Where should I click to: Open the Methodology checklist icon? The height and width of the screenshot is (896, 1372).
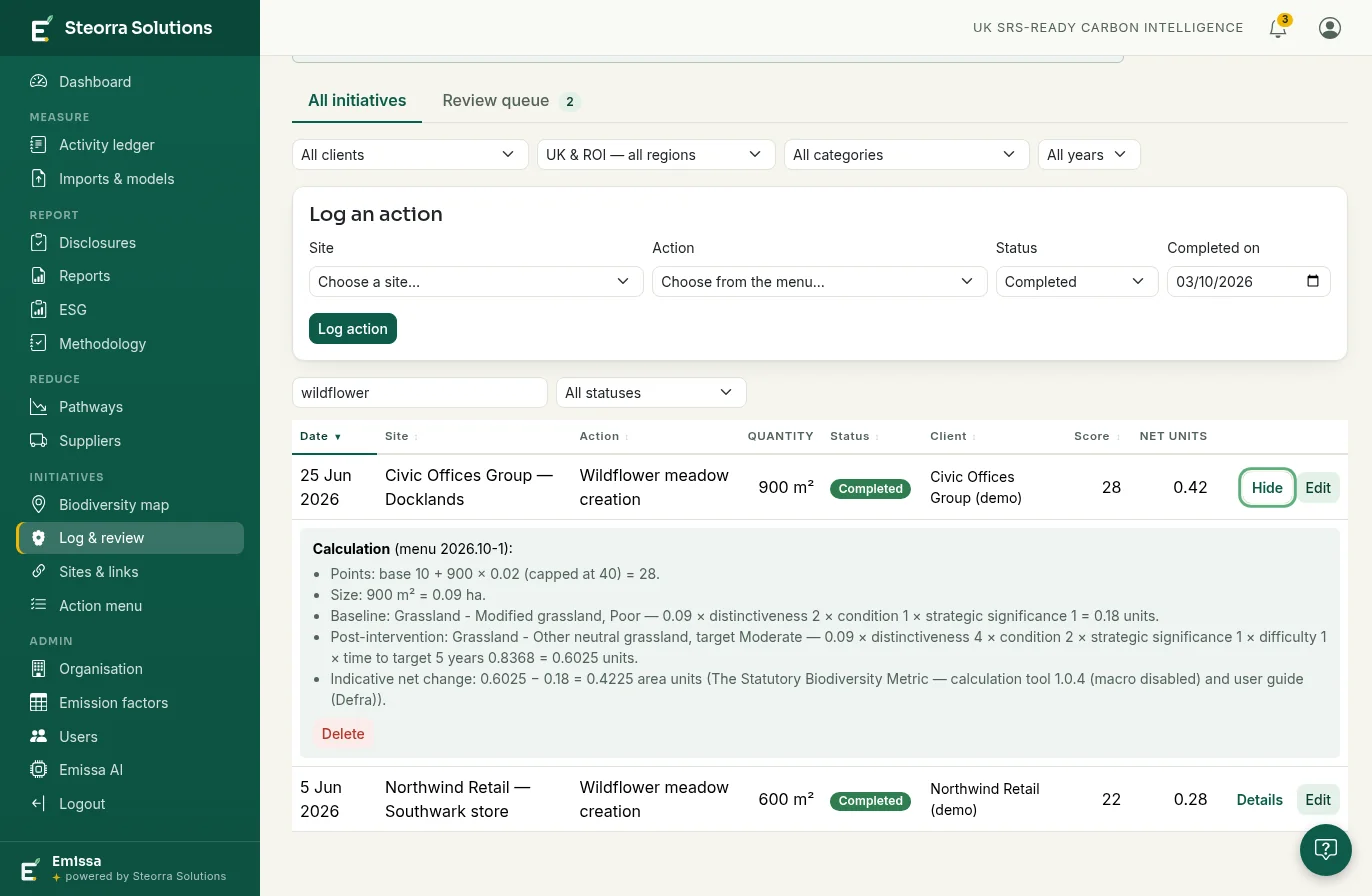pyautogui.click(x=39, y=344)
